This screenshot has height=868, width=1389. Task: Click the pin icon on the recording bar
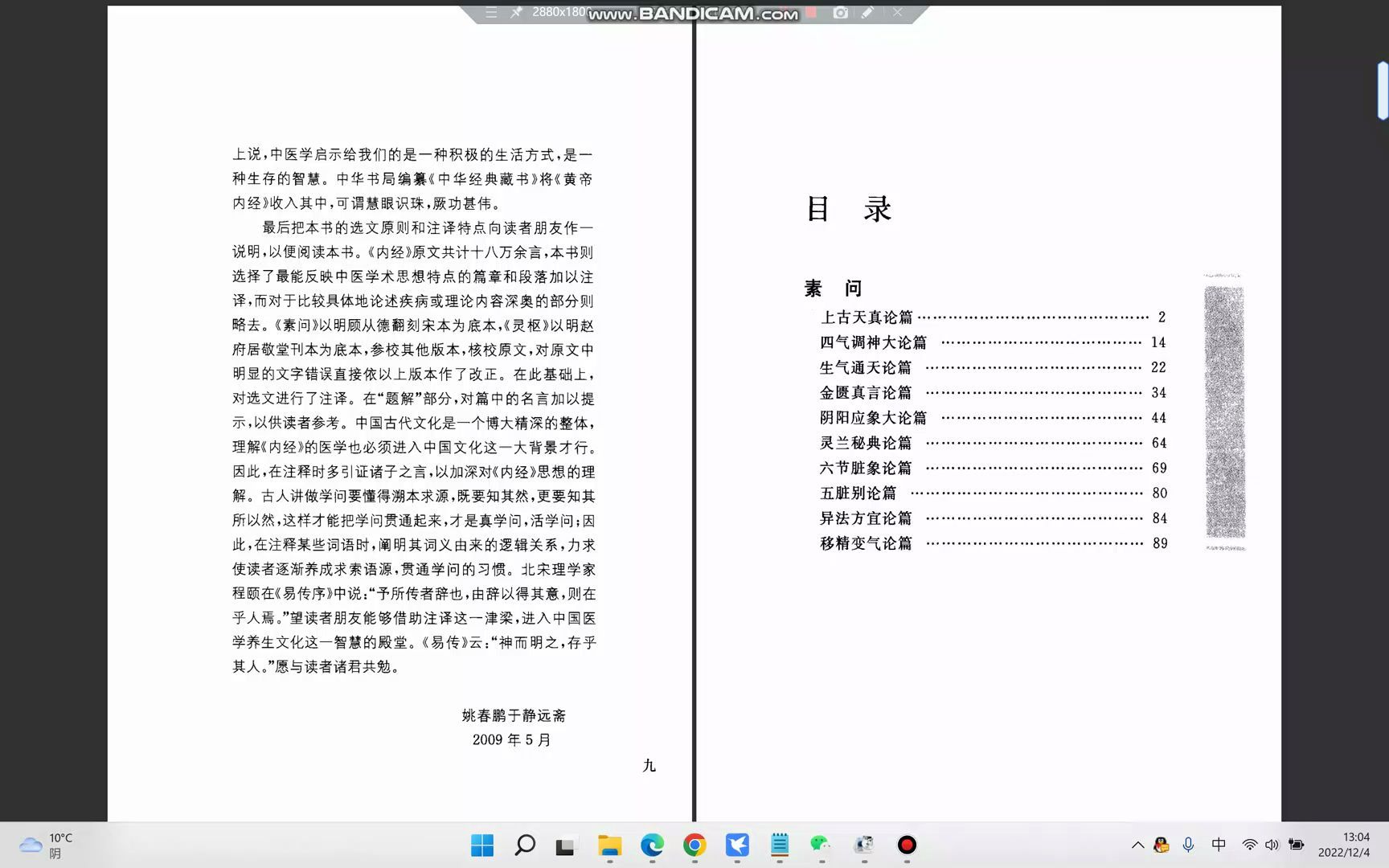tap(516, 12)
